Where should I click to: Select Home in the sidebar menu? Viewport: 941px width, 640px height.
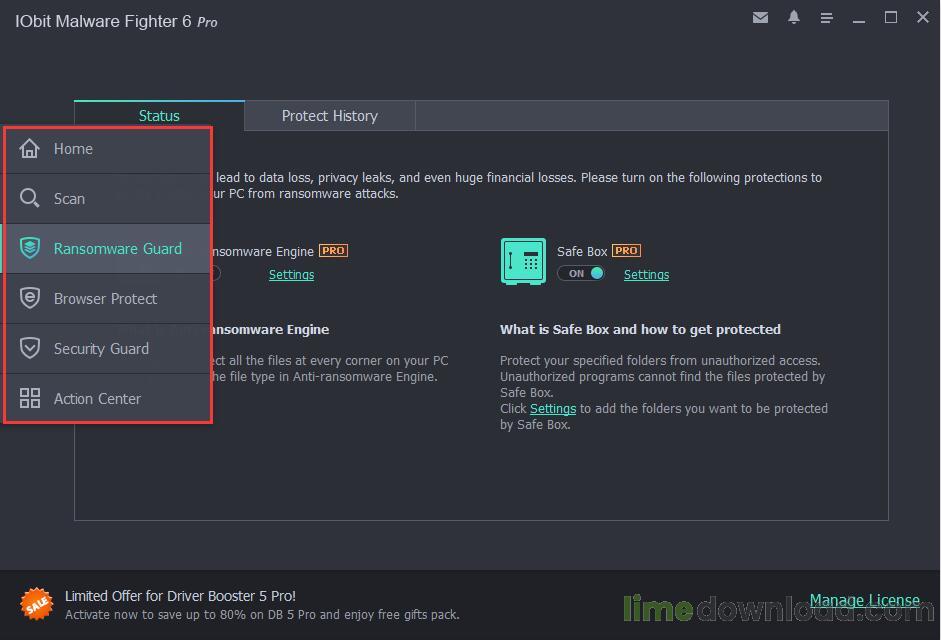108,148
